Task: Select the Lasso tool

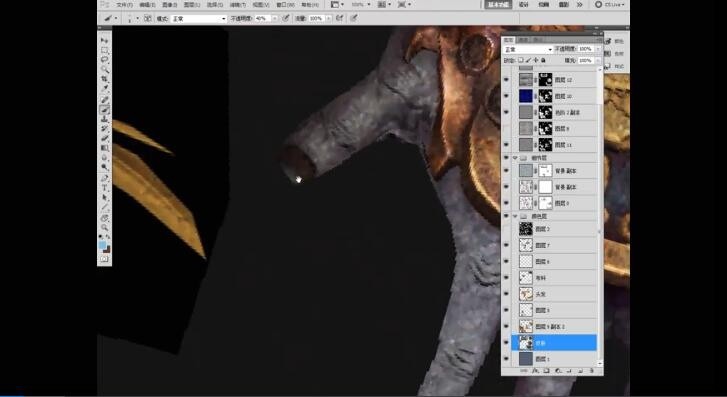Action: click(104, 60)
